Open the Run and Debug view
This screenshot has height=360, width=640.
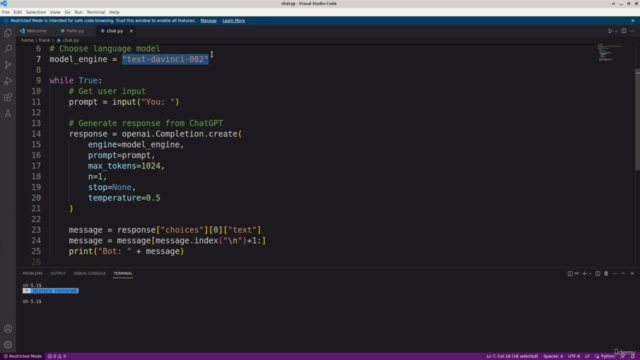(x=8, y=81)
